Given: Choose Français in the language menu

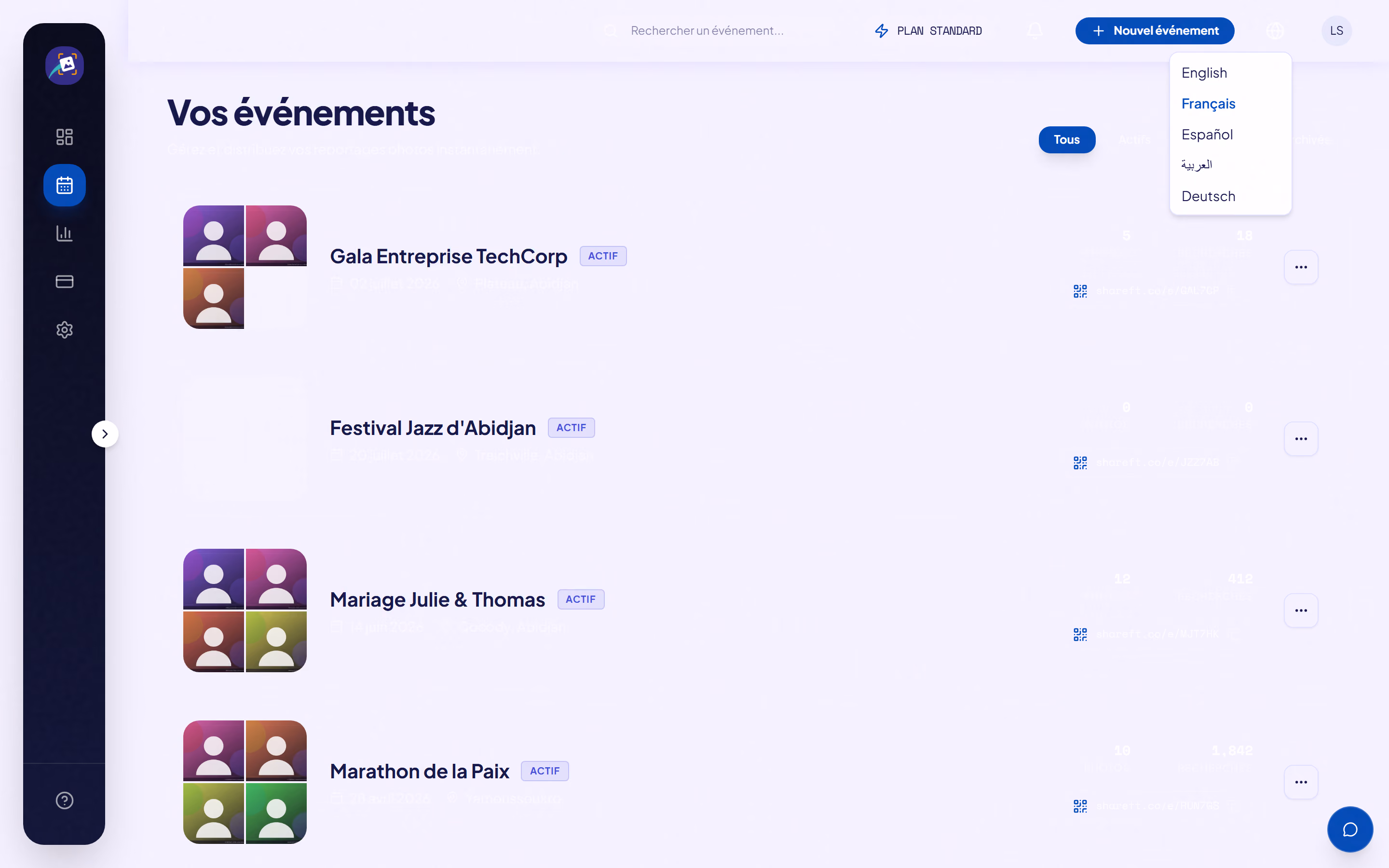Looking at the screenshot, I should pyautogui.click(x=1231, y=104).
